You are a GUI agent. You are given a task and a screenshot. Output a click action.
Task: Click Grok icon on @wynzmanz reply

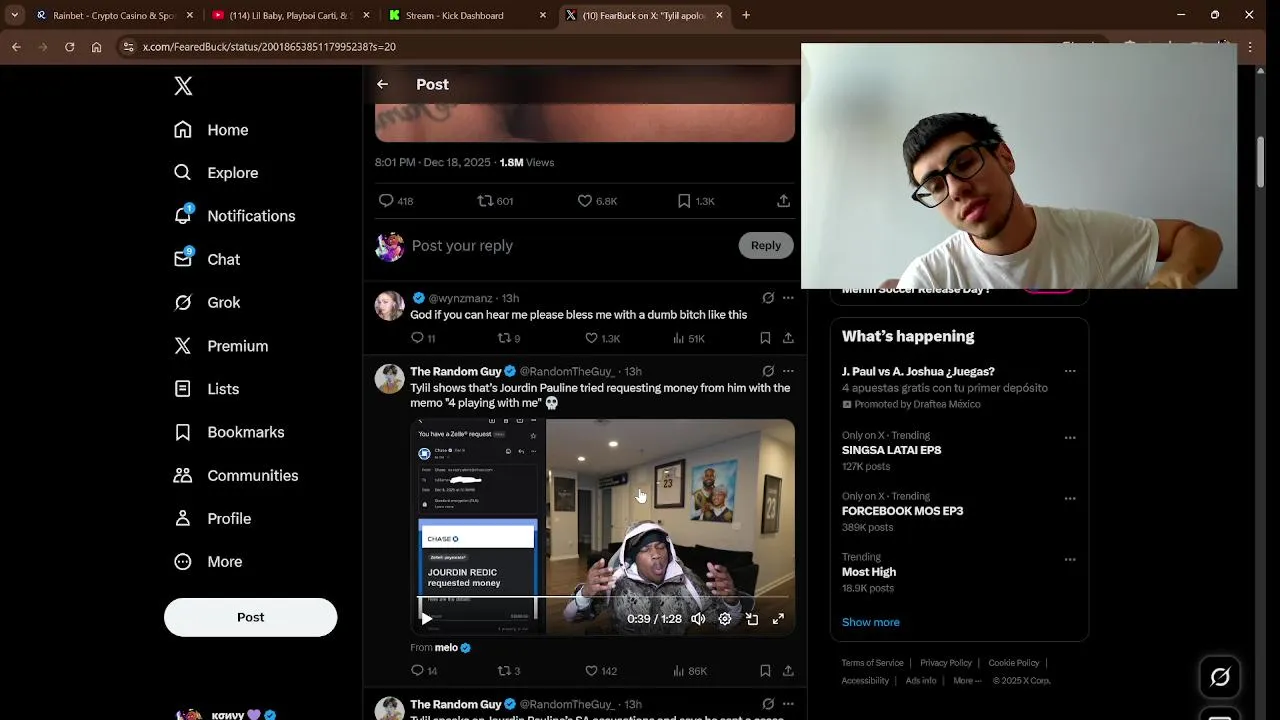(768, 298)
